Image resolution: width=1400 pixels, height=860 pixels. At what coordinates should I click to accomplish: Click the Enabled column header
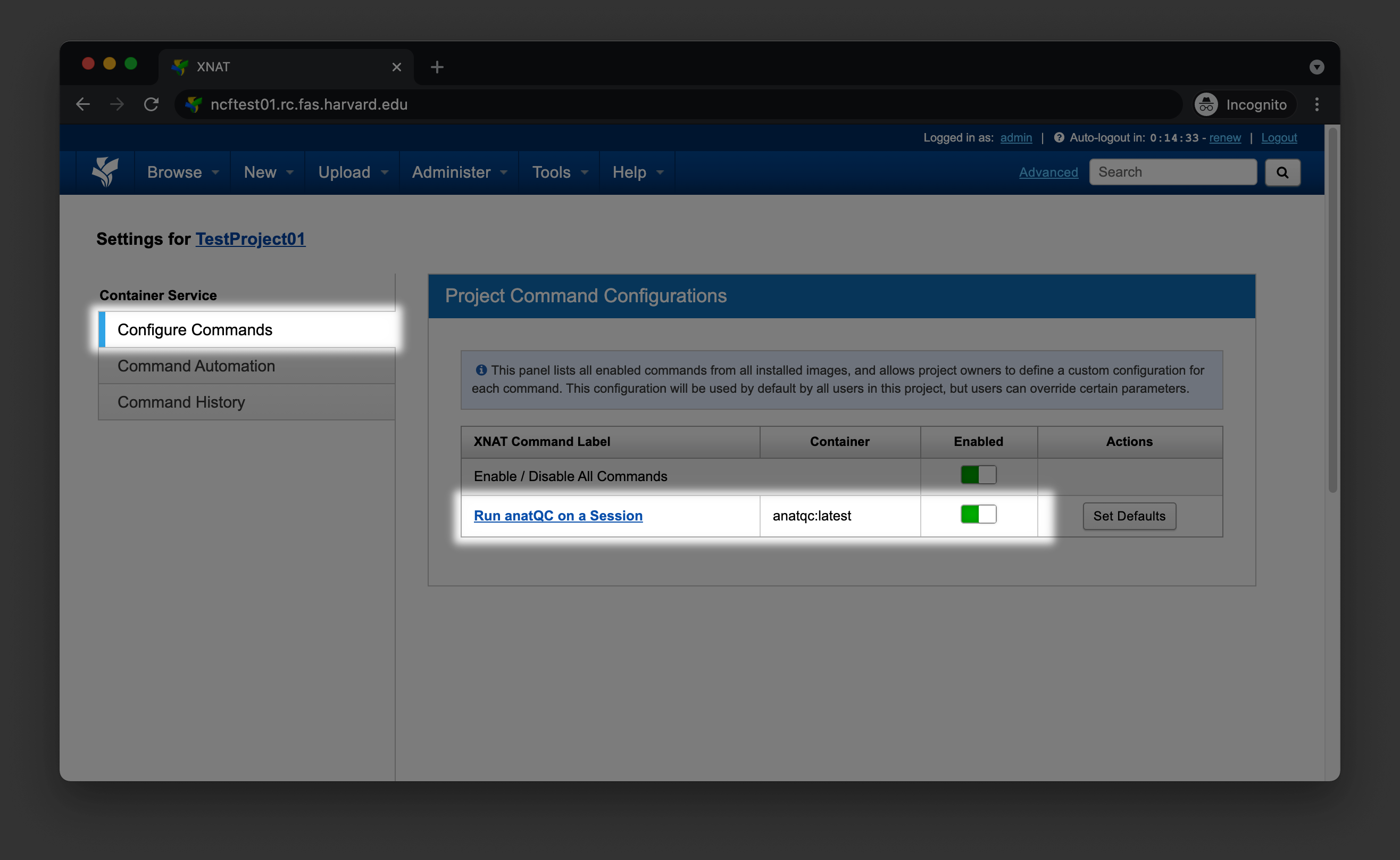pos(979,441)
